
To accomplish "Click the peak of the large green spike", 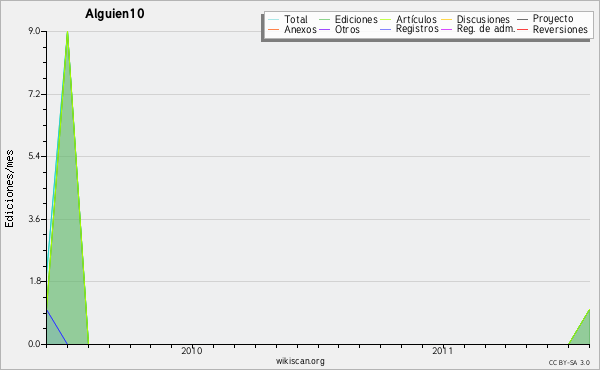I will [67, 33].
